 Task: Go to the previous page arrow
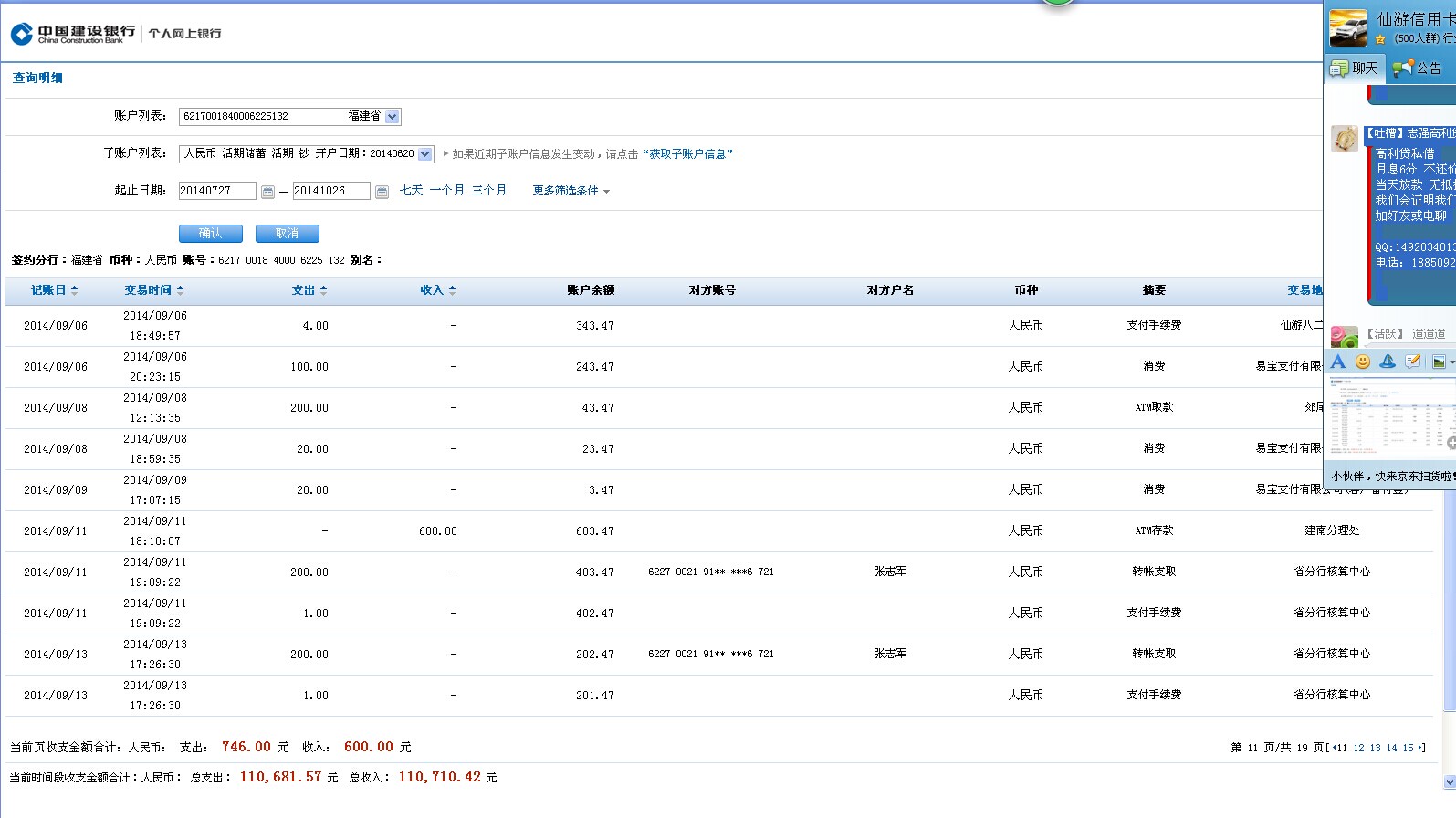tap(1333, 748)
